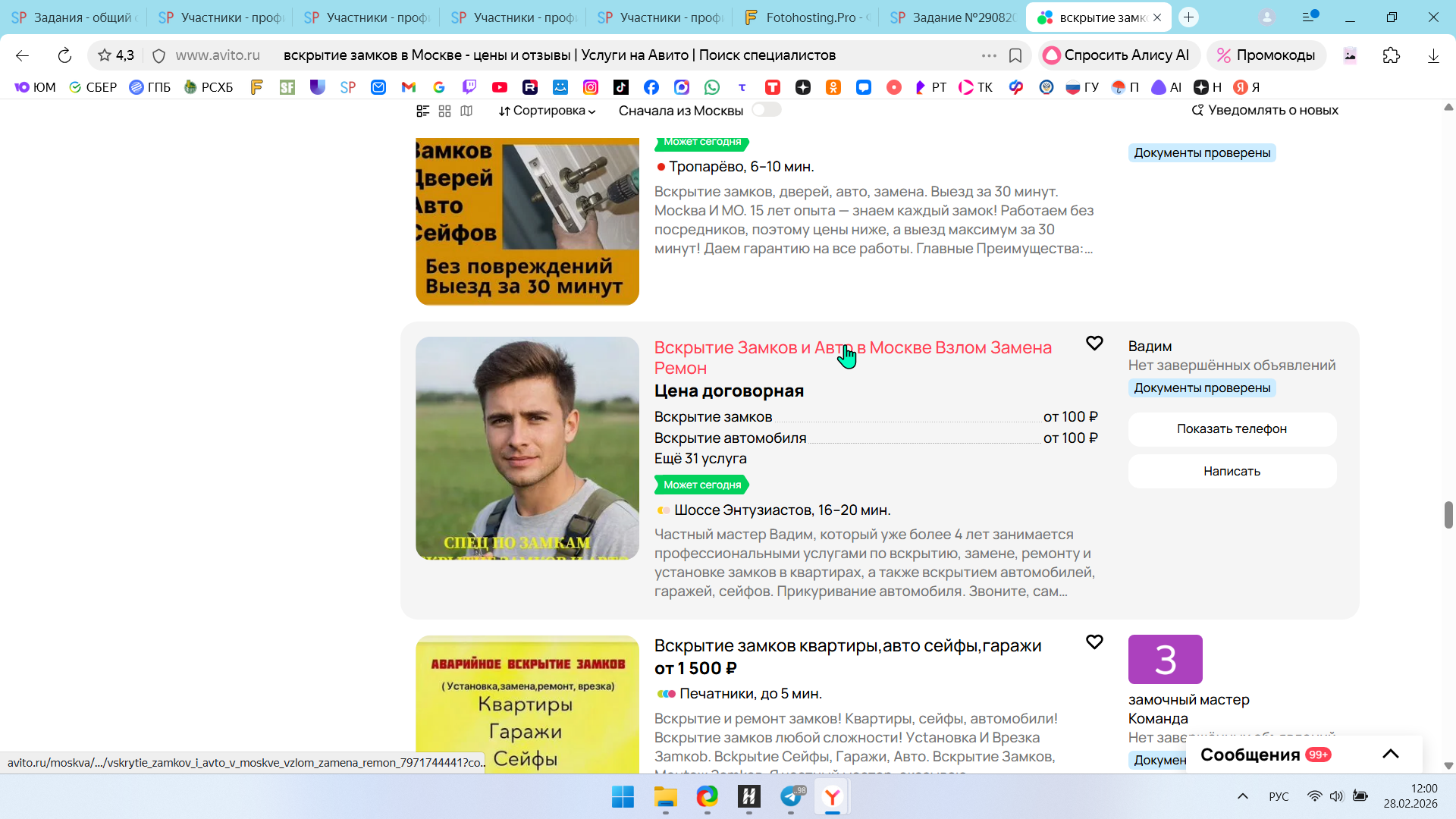Screen dimensions: 1456x819
Task: Show hidden system tray icons chevron
Action: coord(1242,796)
